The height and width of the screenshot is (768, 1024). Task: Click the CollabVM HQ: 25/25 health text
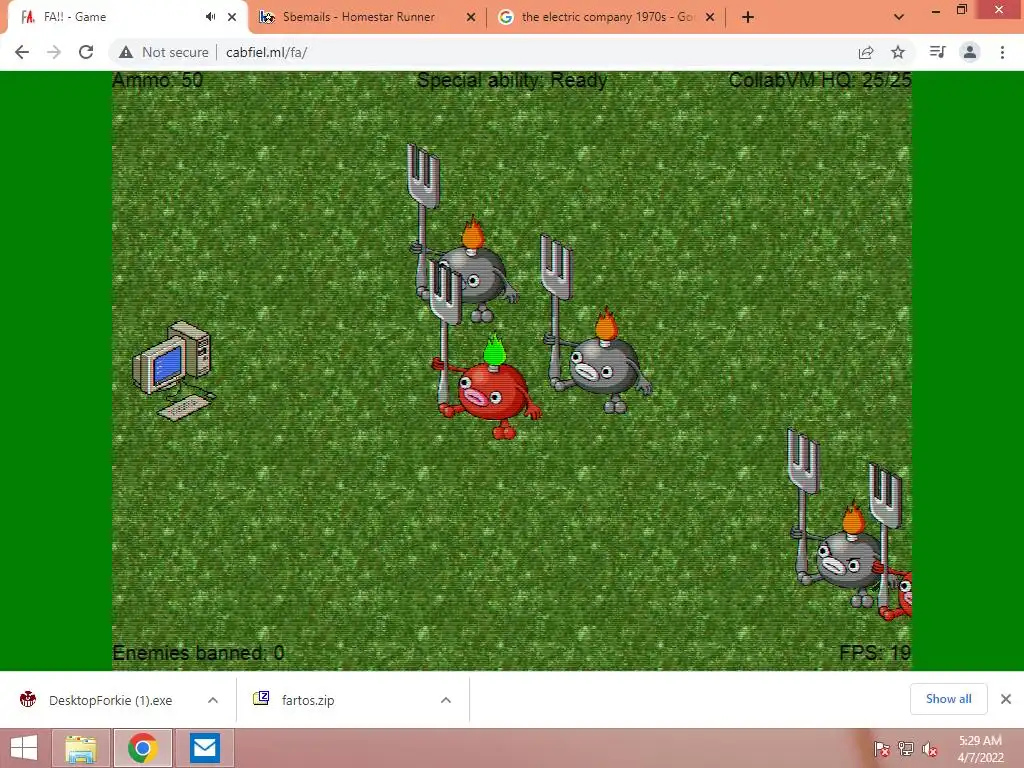(x=820, y=80)
